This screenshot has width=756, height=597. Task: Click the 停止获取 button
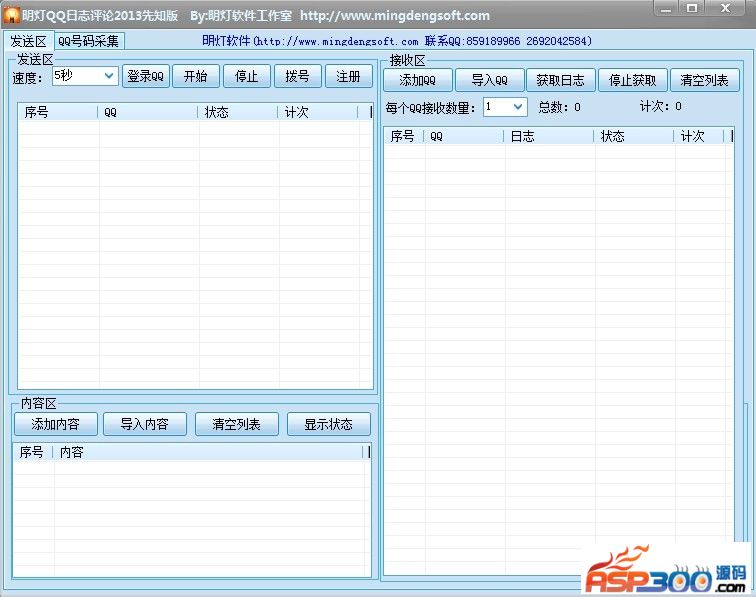[633, 80]
